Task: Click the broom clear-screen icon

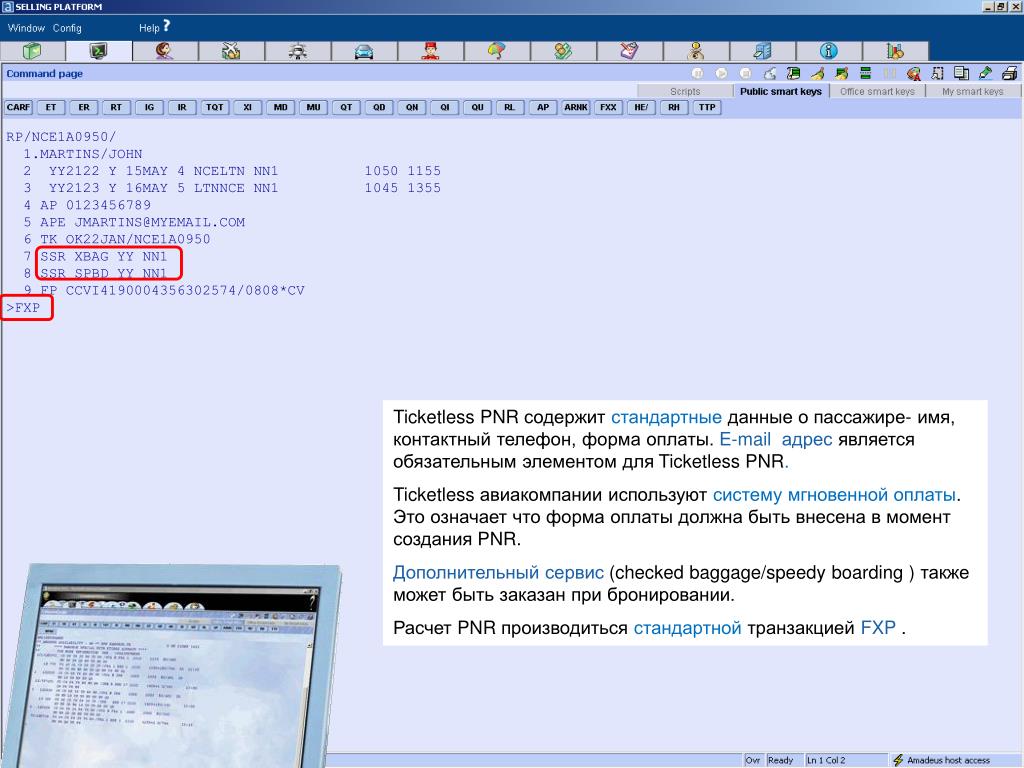Action: [x=817, y=73]
